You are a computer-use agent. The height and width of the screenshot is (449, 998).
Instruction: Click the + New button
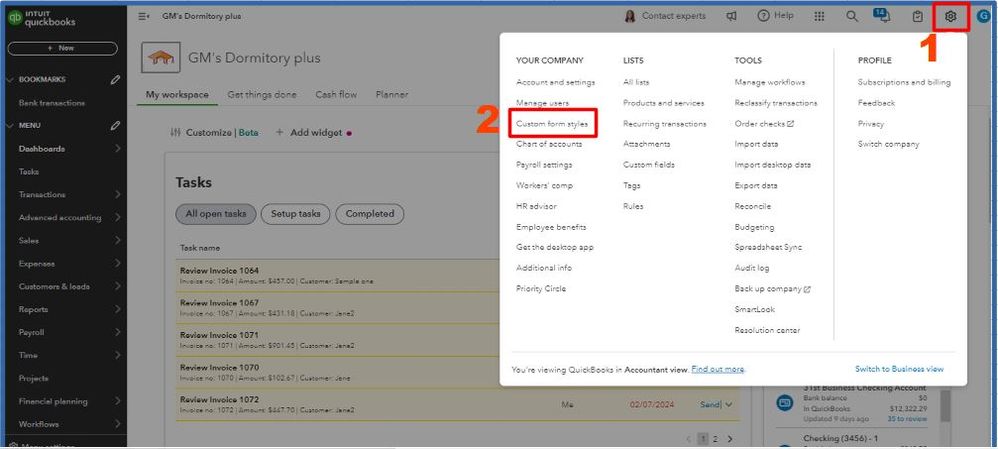62,48
